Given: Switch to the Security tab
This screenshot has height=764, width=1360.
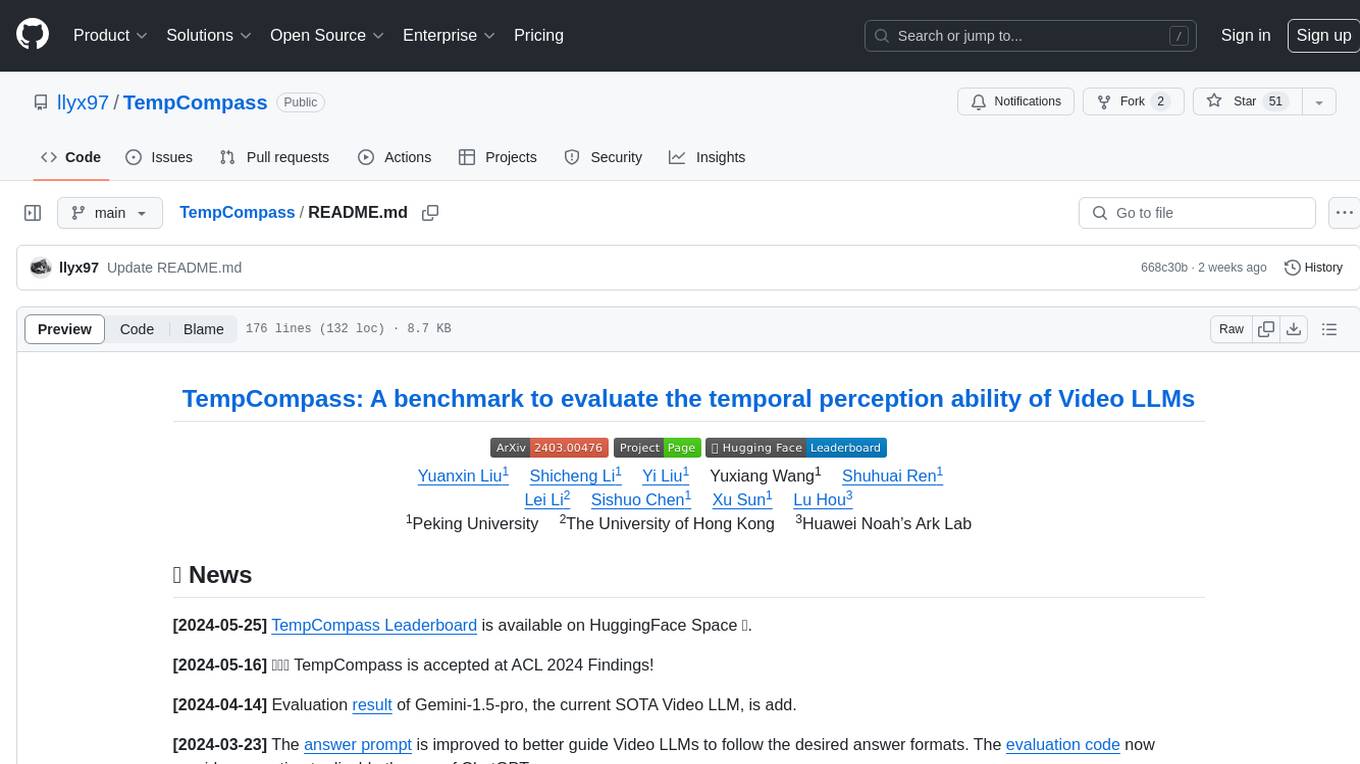Looking at the screenshot, I should click(603, 157).
